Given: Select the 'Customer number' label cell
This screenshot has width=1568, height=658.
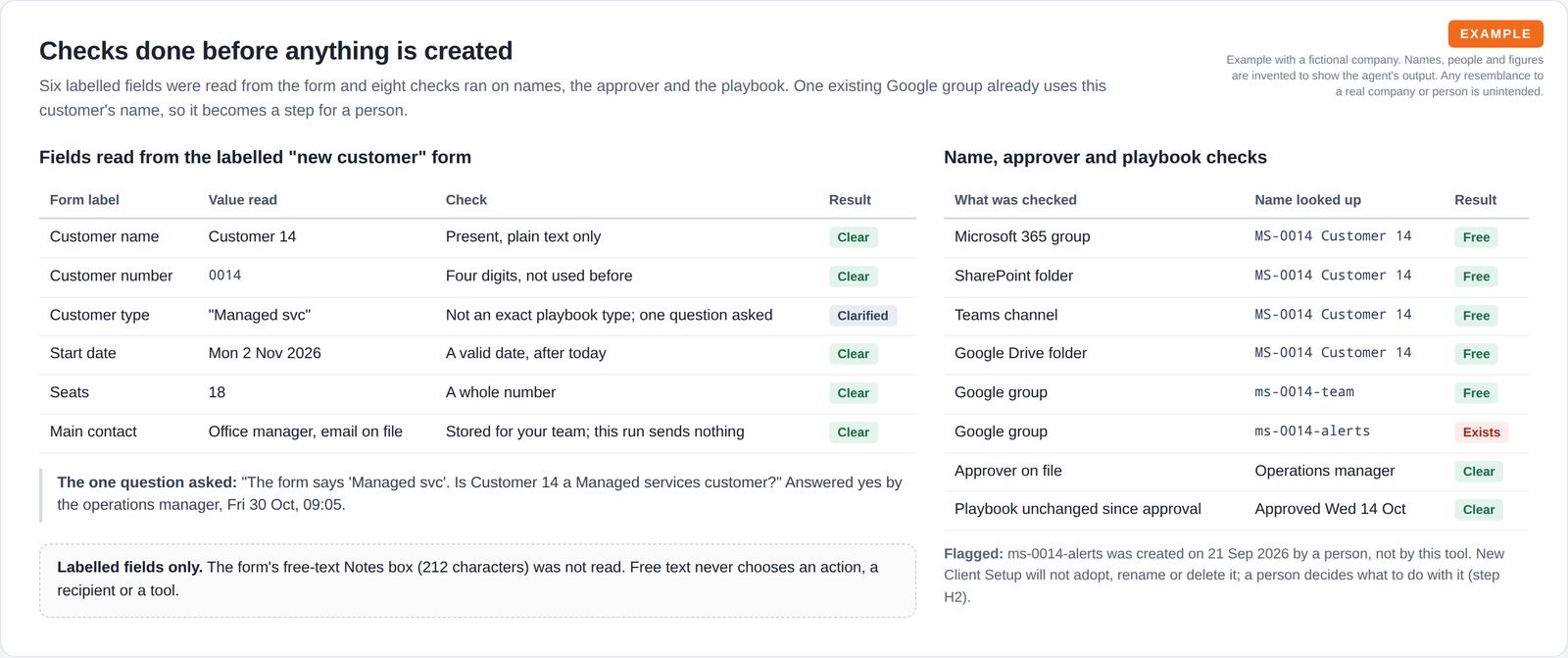Looking at the screenshot, I should click(111, 276).
